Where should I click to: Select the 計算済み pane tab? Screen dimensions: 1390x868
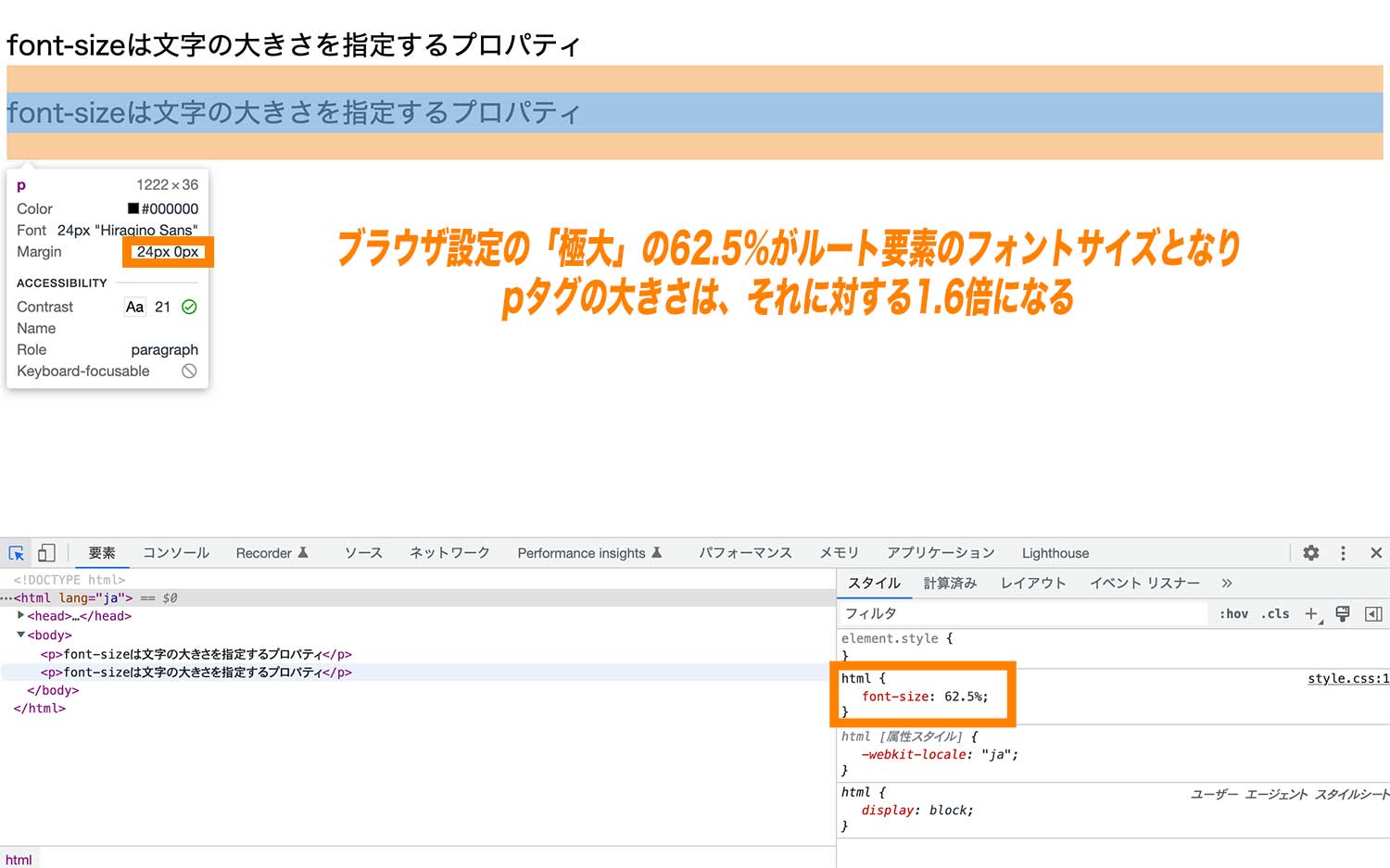950,583
